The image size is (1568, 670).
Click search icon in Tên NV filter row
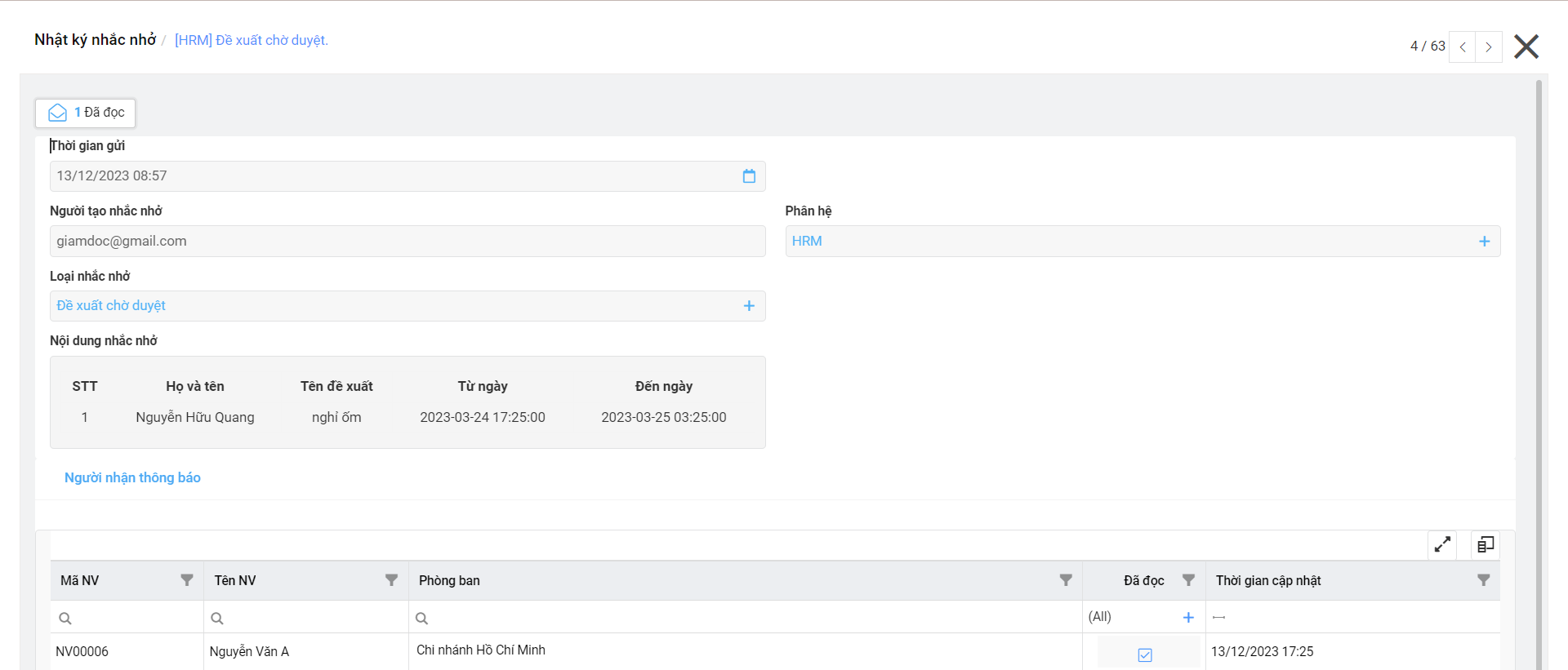pyautogui.click(x=217, y=619)
